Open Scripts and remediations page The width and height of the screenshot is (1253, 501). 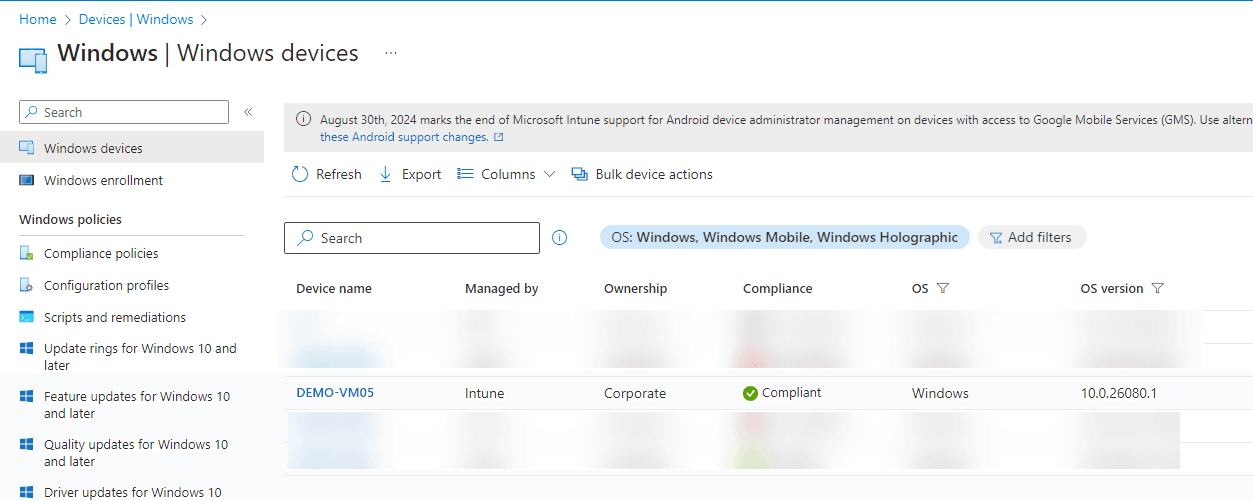[x=114, y=317]
